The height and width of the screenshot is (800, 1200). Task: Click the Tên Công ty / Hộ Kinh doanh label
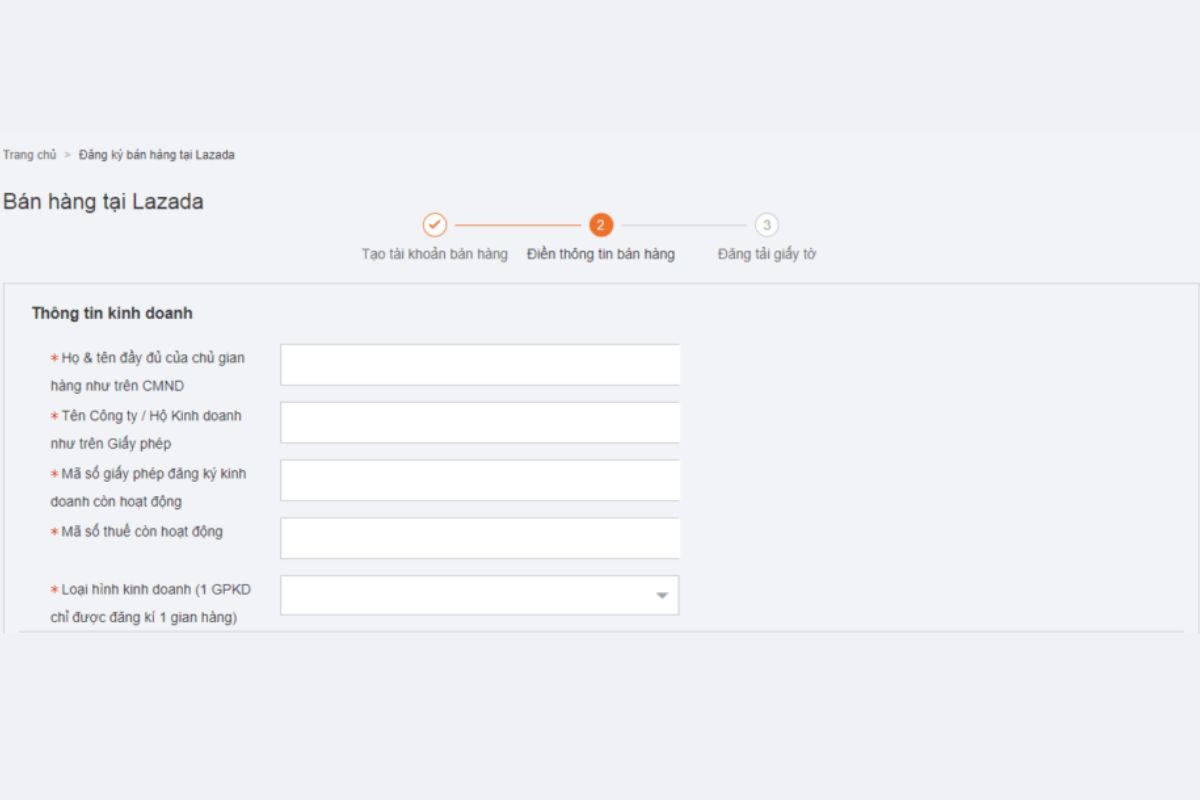[146, 430]
